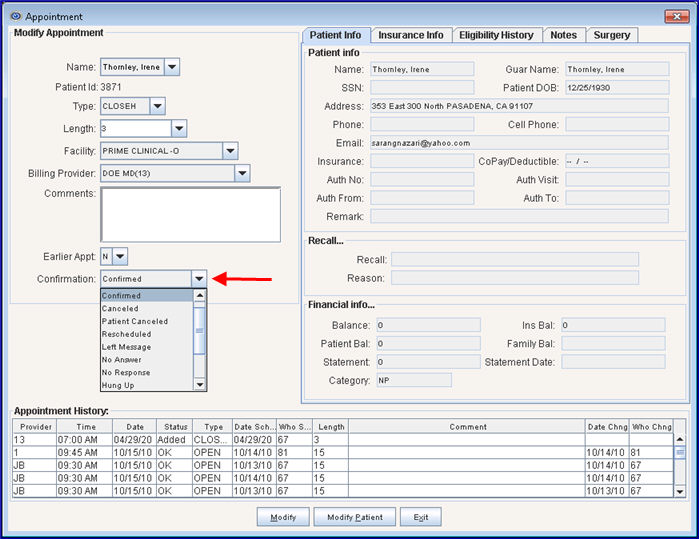Click the Category NP field
Viewport: 699px width, 539px height.
pyautogui.click(x=414, y=380)
